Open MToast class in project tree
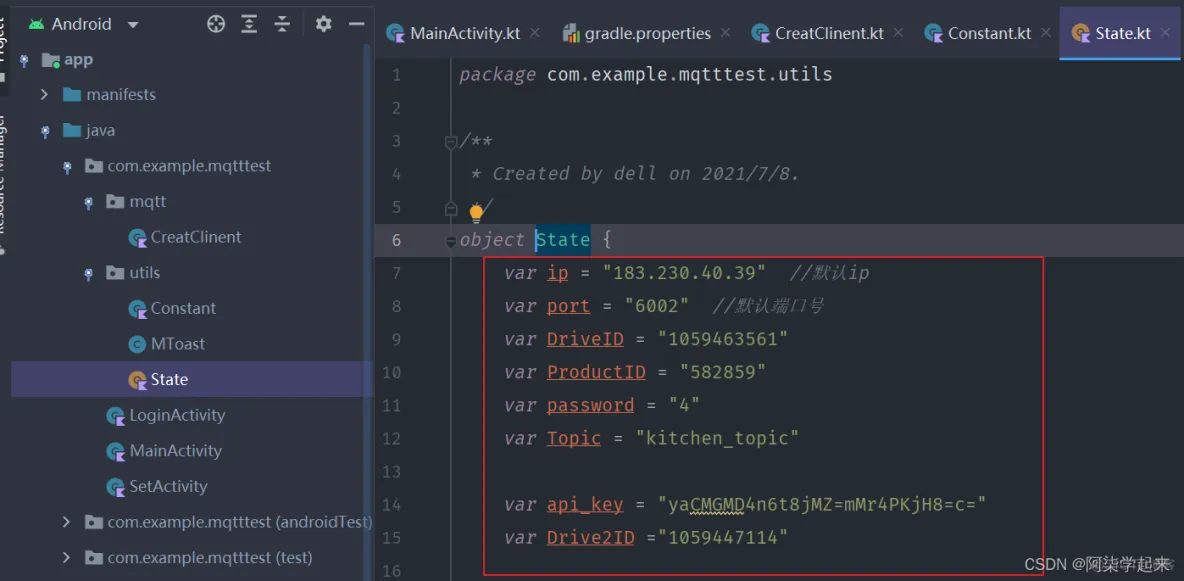 (177, 344)
